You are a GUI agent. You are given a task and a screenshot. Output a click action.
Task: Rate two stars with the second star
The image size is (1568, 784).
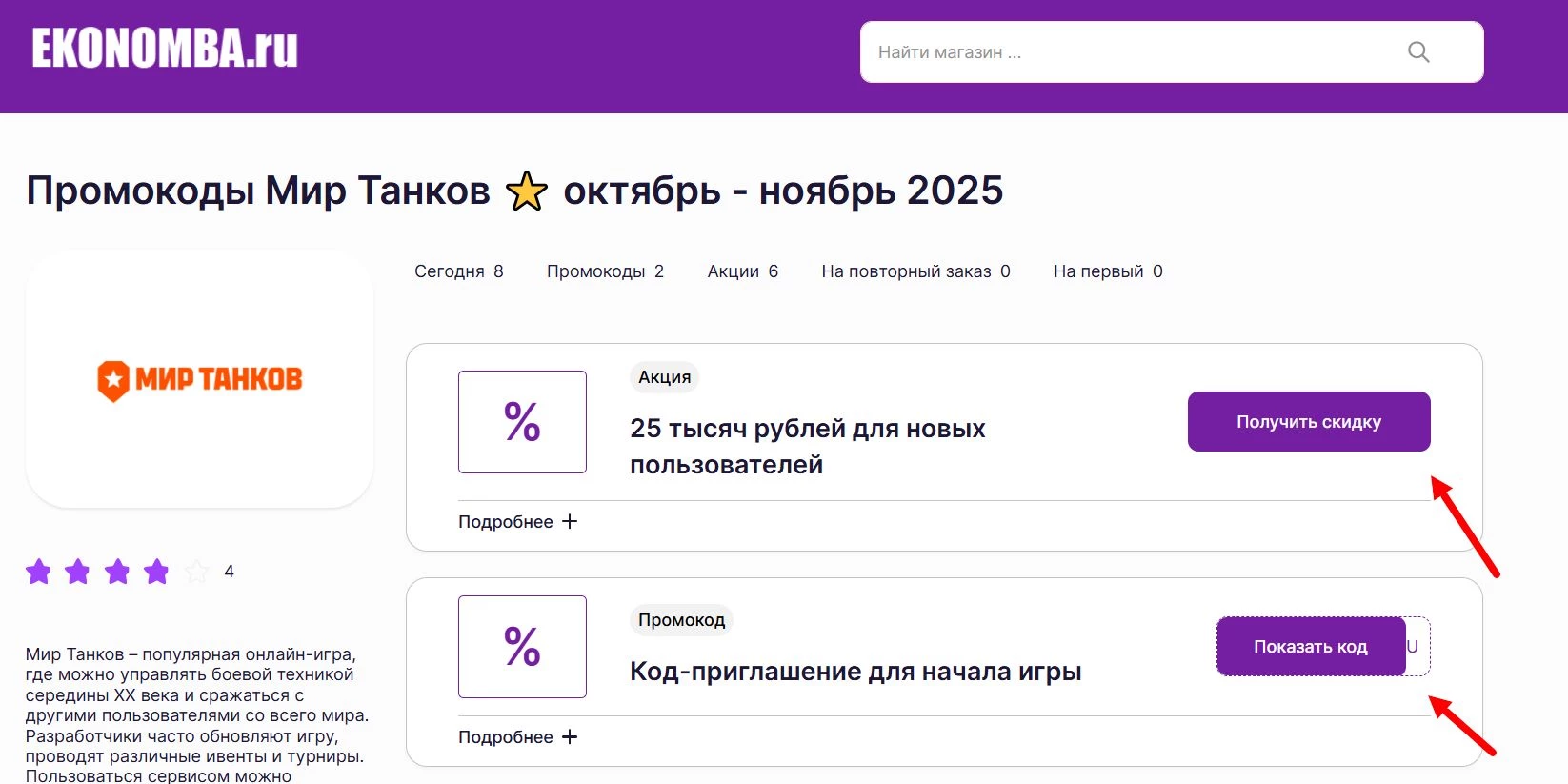(x=77, y=572)
